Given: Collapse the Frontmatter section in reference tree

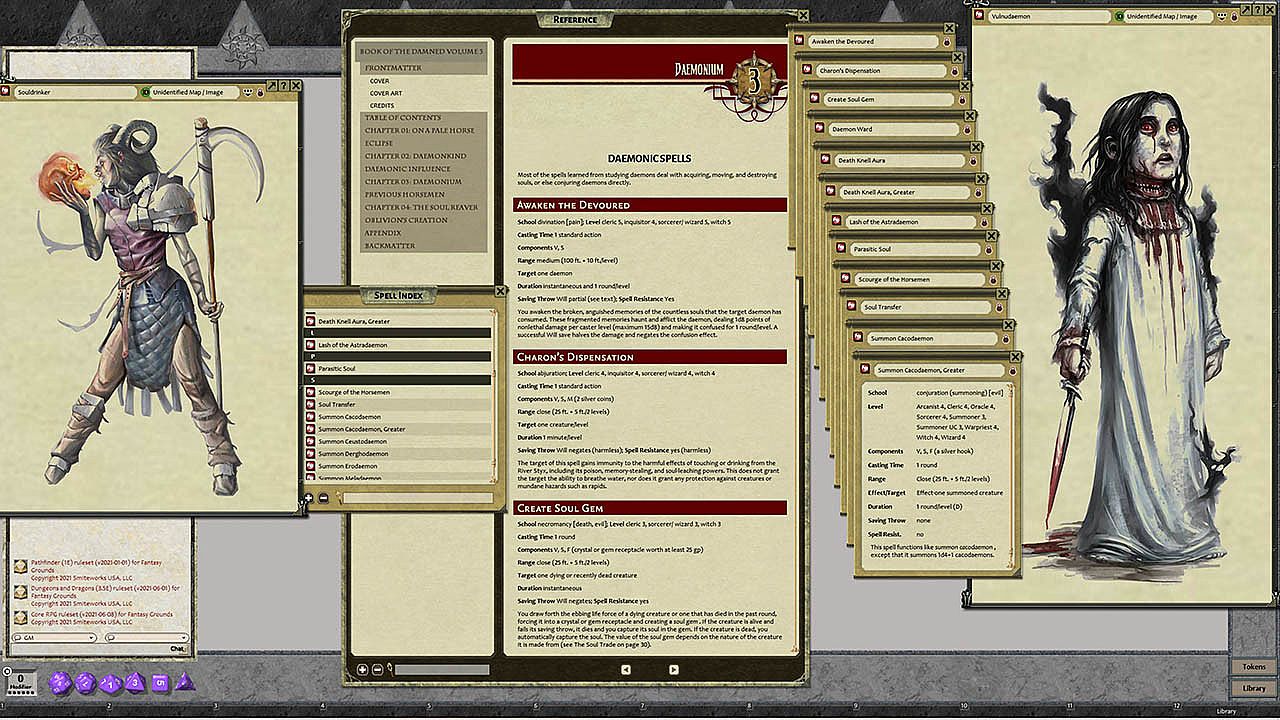Looking at the screenshot, I should 393,68.
